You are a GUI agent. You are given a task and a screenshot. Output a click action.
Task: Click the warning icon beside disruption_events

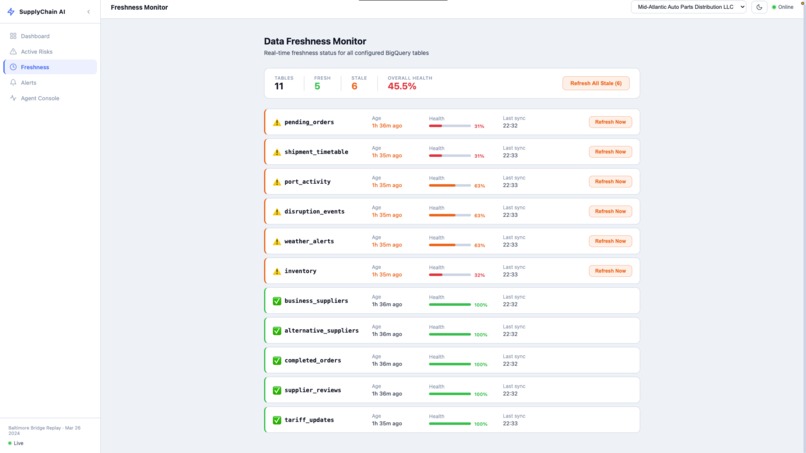pos(277,212)
